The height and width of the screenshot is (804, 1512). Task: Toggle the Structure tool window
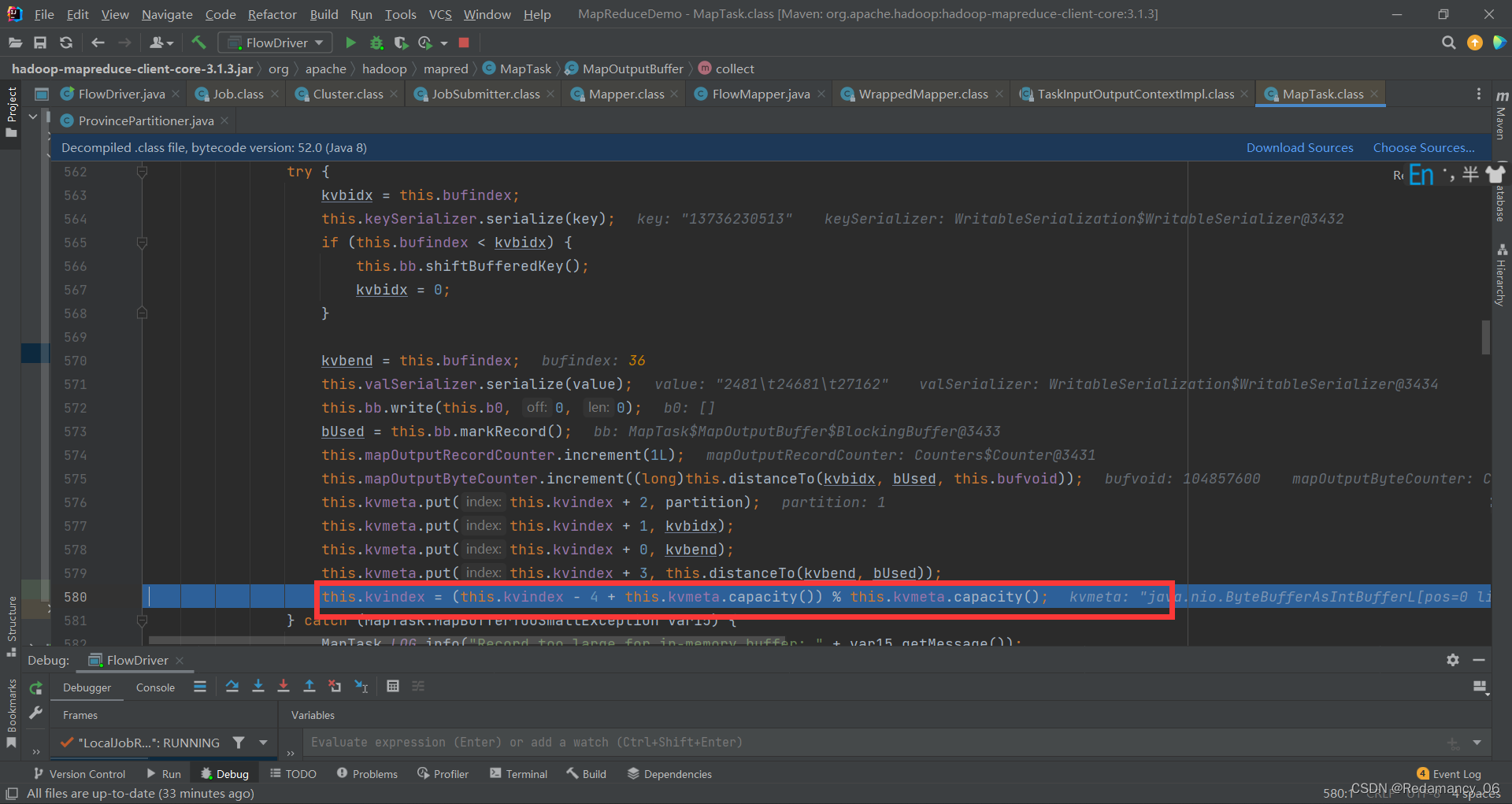click(x=11, y=626)
